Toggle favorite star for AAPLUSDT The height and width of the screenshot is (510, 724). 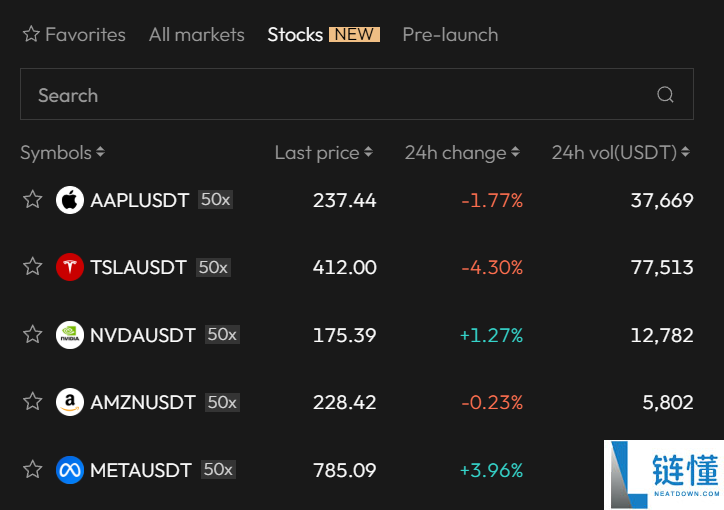pyautogui.click(x=33, y=199)
